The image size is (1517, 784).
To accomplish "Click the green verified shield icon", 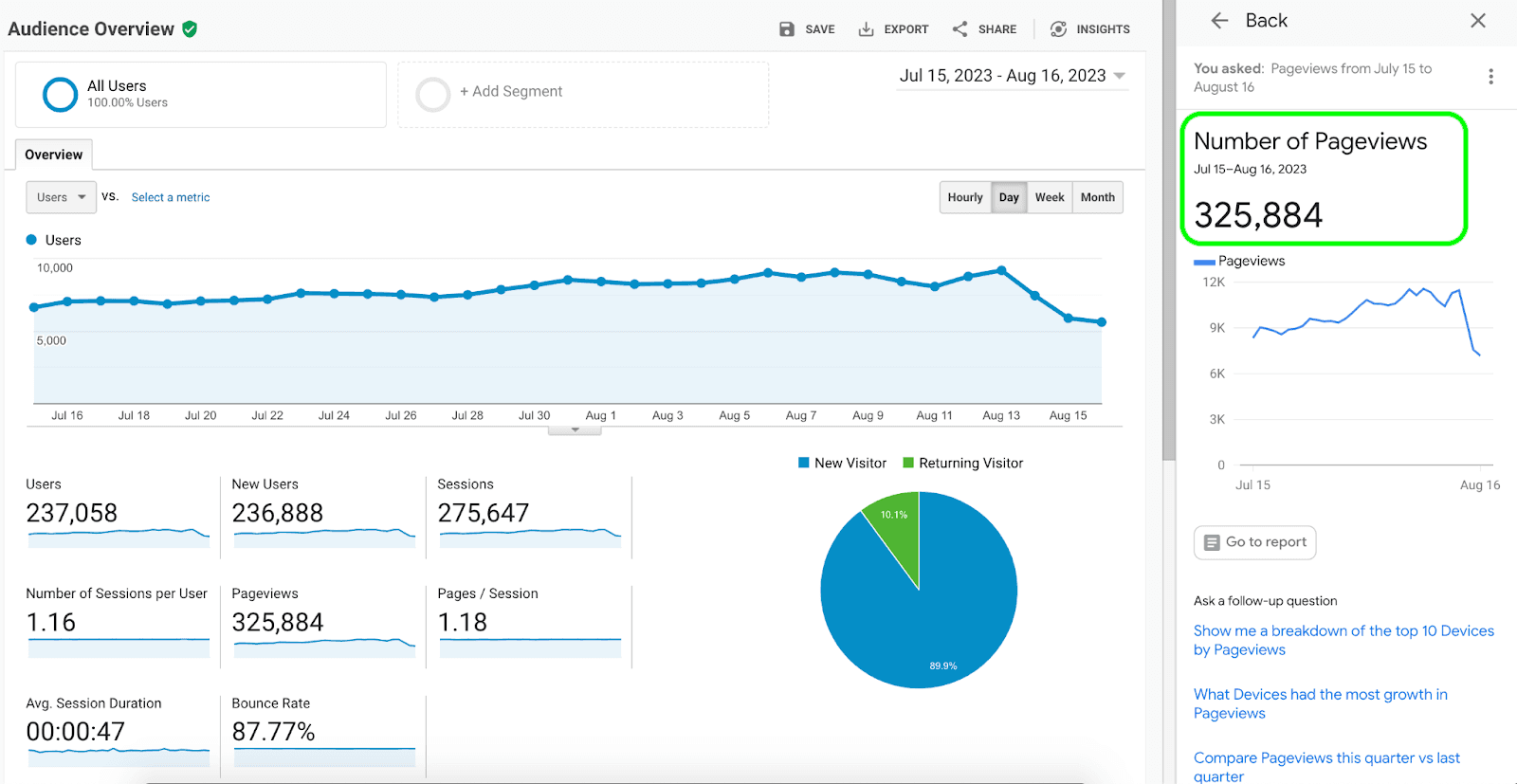I will coord(190,29).
